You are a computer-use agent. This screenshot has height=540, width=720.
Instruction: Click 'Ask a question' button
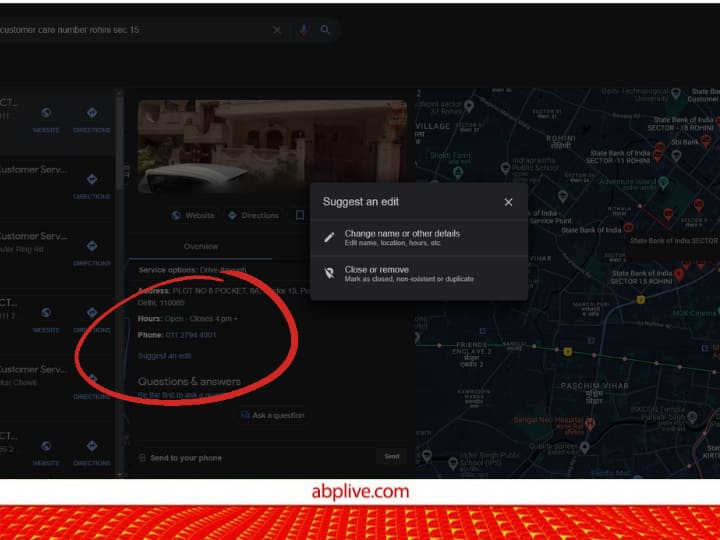[x=273, y=416]
